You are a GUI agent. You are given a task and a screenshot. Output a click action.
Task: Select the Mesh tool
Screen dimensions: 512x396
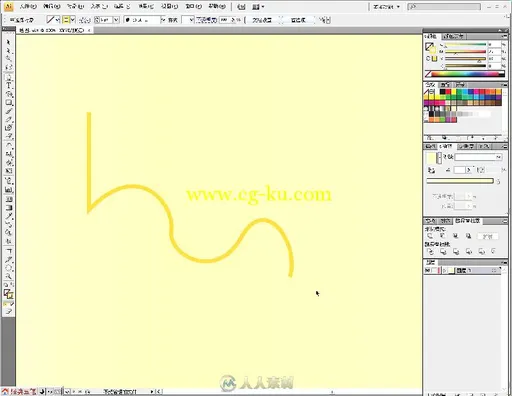point(8,199)
